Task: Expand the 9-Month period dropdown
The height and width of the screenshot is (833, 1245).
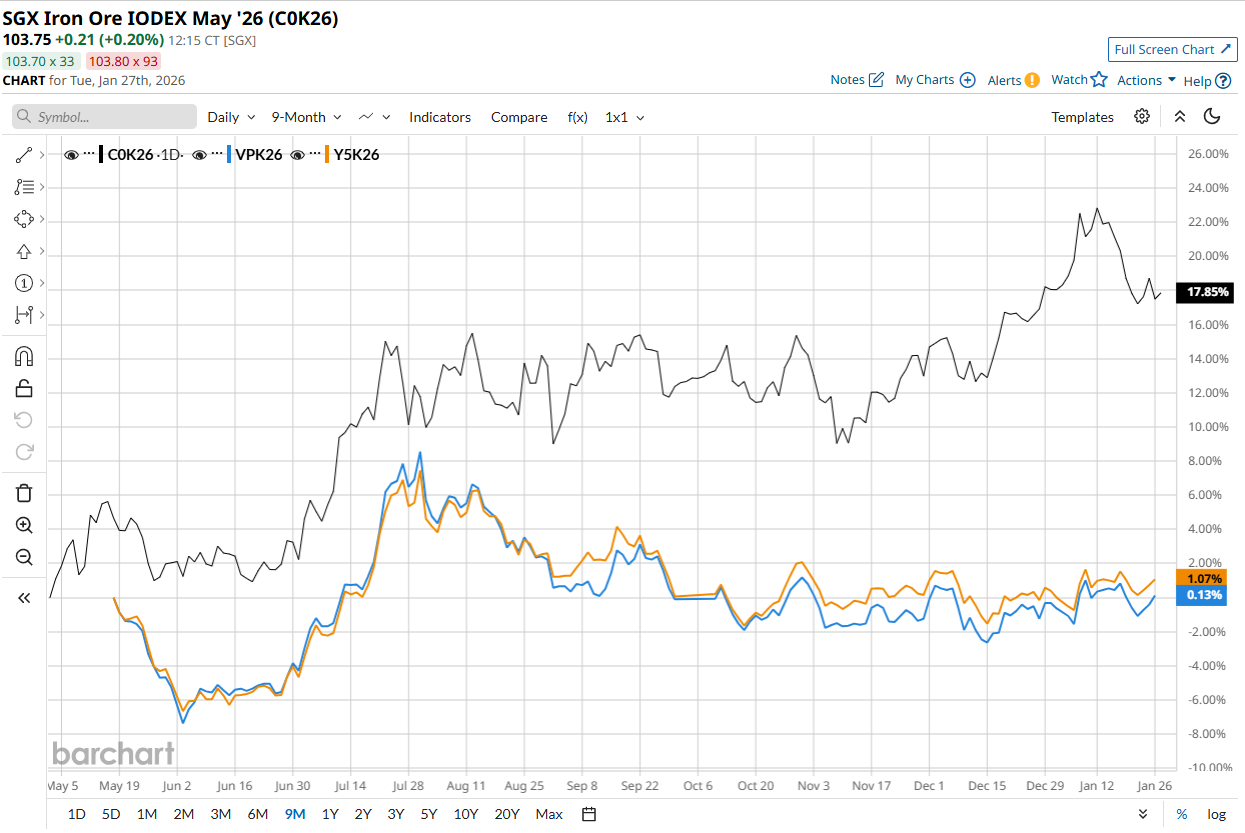Action: [306, 117]
